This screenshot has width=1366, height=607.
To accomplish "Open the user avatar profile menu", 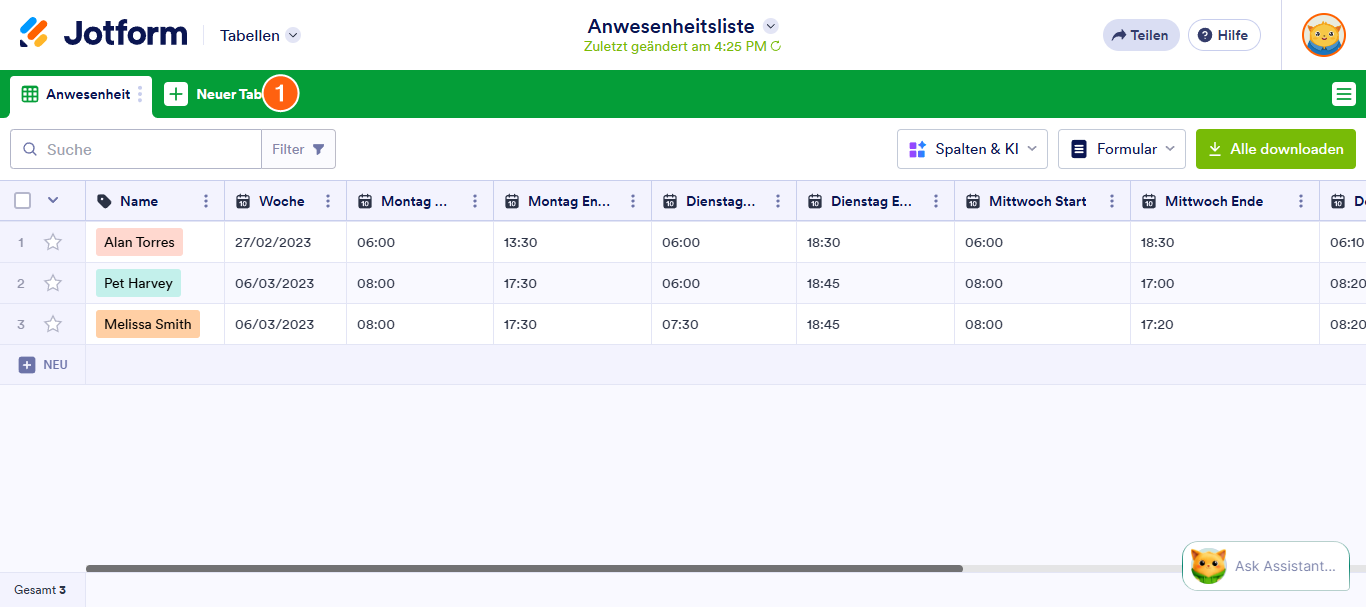I will click(x=1324, y=35).
